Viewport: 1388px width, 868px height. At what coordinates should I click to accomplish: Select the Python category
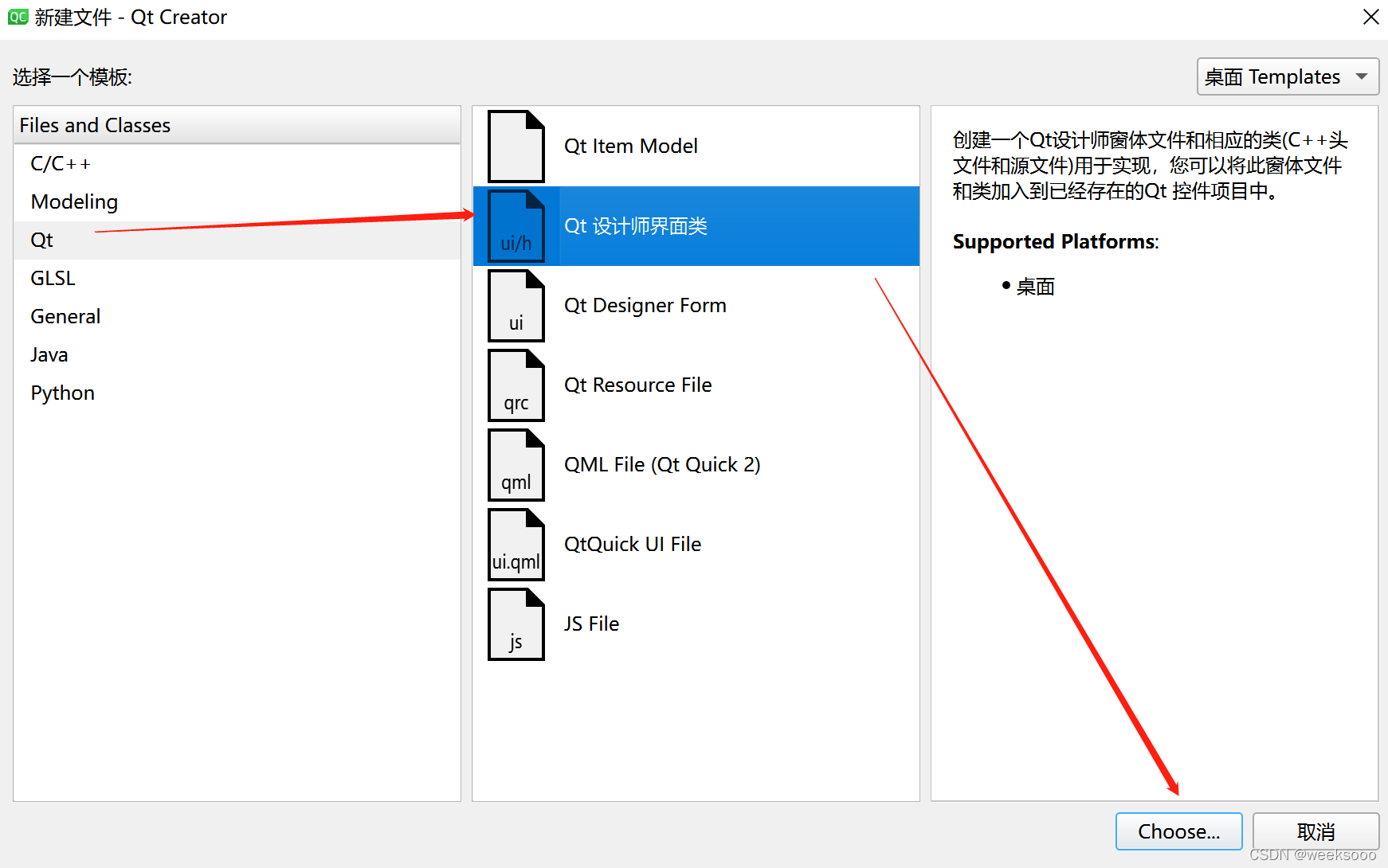coord(237,393)
